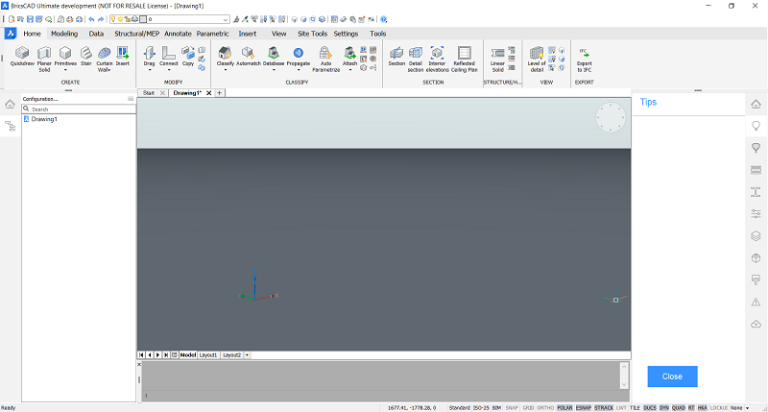Screen dimensions: 768x412
Task: Expand the Primitives dropdown
Action: click(x=65, y=70)
